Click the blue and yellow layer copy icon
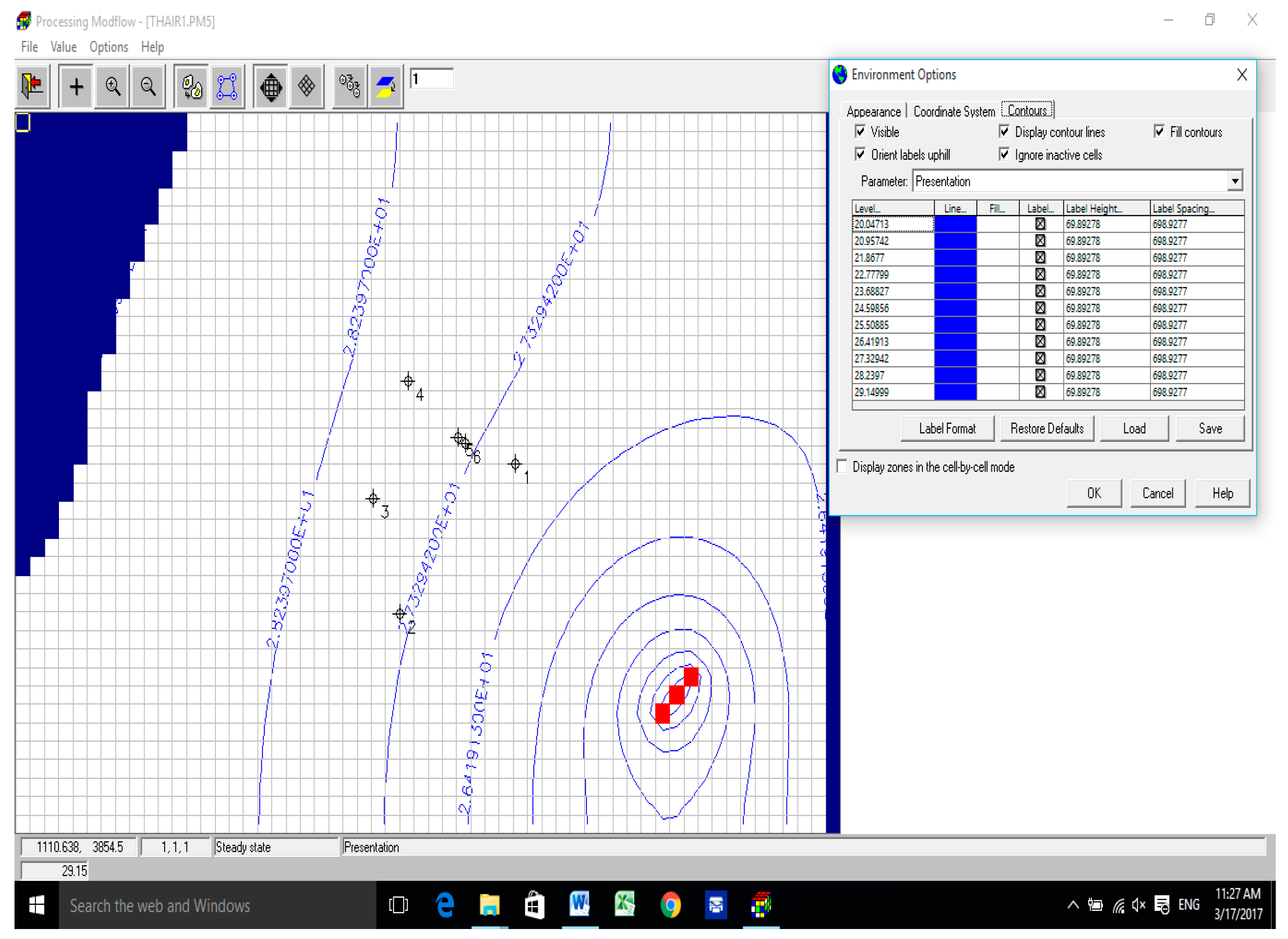Screen dimensions: 1288x939 (386, 86)
